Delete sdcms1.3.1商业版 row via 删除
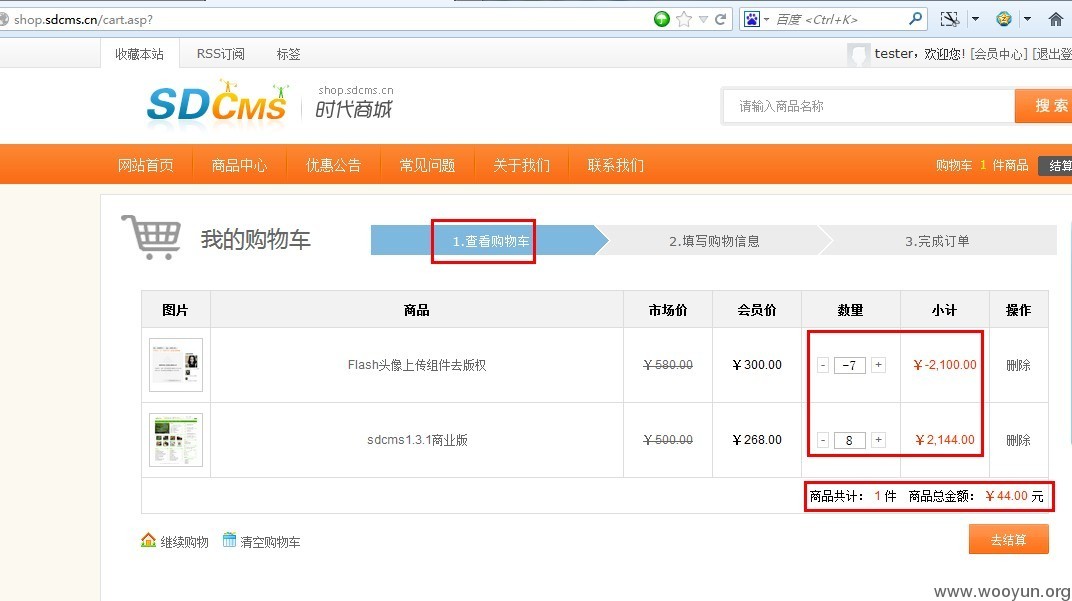 (1018, 440)
